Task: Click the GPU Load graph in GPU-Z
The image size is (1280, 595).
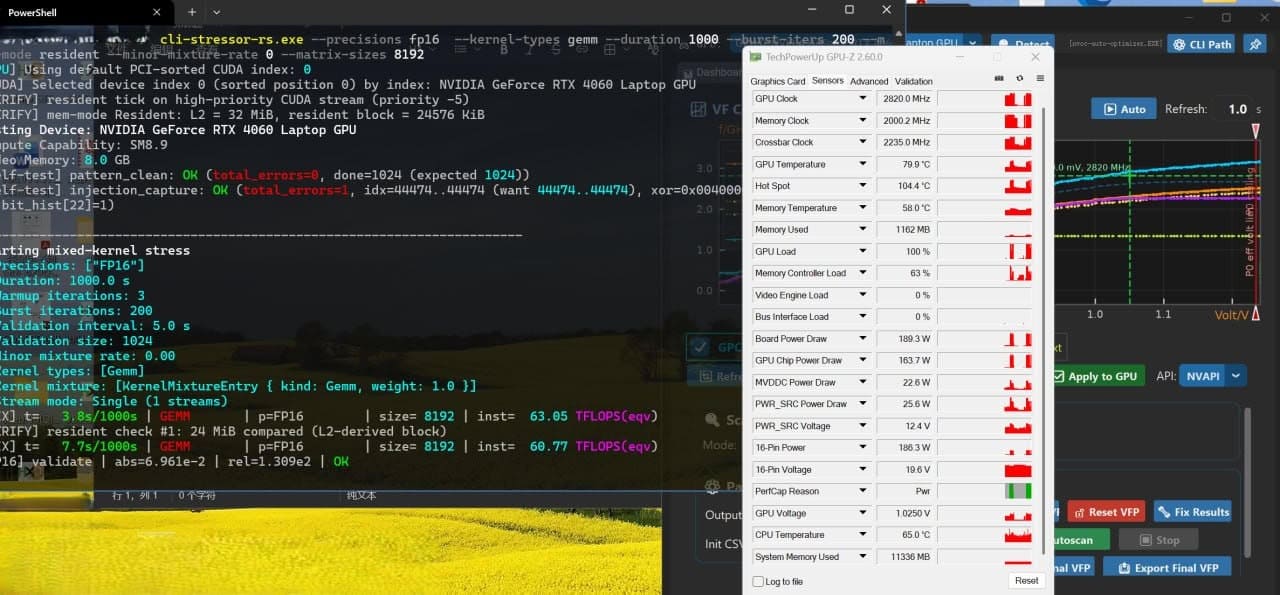Action: pos(985,252)
